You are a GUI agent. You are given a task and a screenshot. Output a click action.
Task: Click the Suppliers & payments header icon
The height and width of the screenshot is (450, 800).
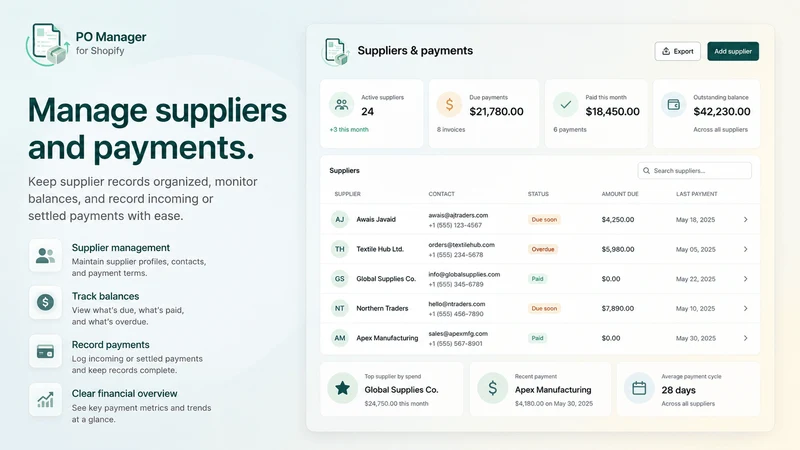click(x=336, y=52)
